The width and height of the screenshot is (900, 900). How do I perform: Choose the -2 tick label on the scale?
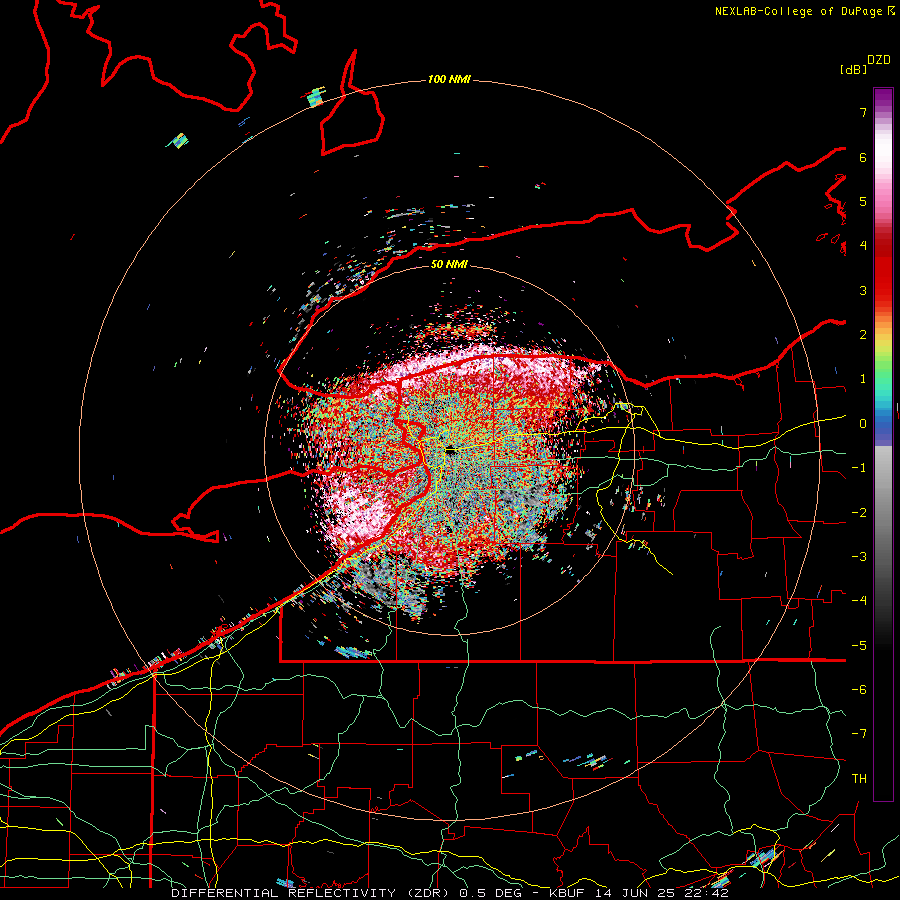[859, 513]
